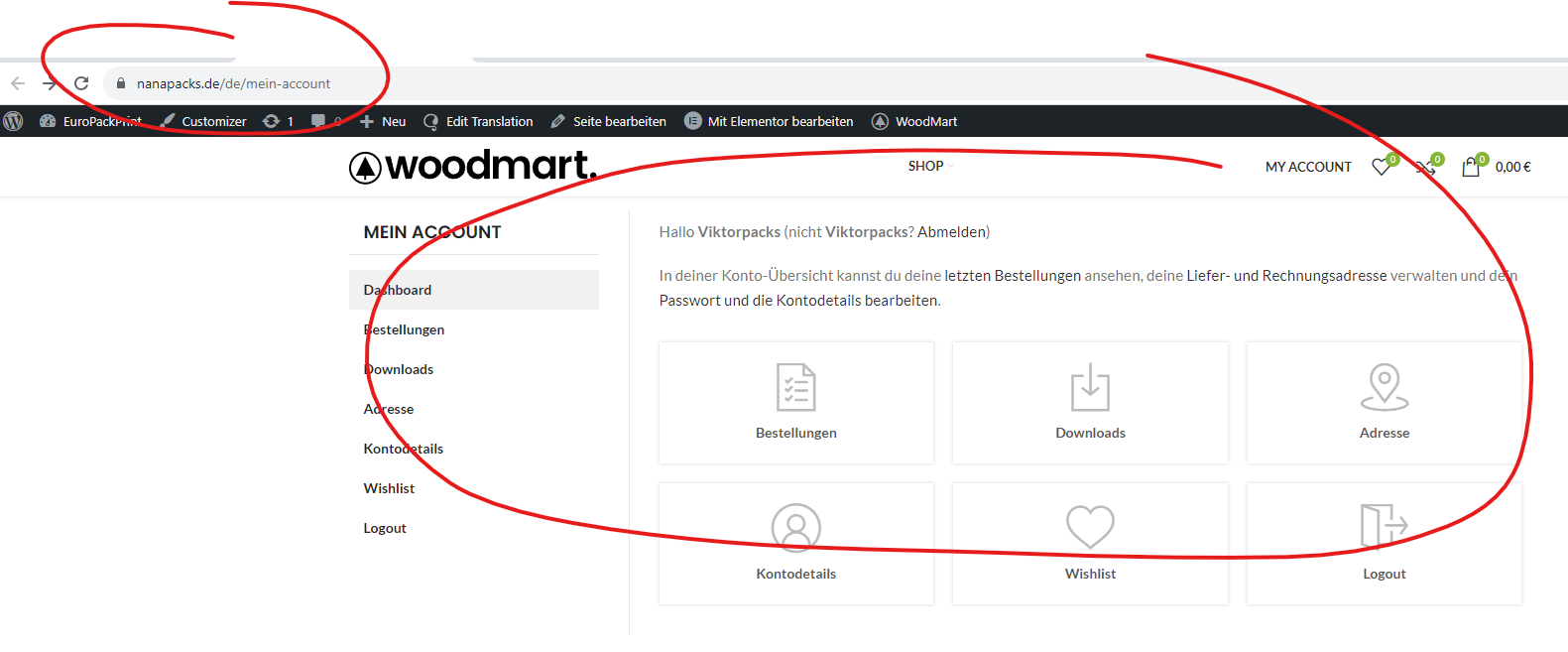This screenshot has height=652, width=1568.
Task: Click Seite bearbeiten in the admin bar
Action: point(609,121)
